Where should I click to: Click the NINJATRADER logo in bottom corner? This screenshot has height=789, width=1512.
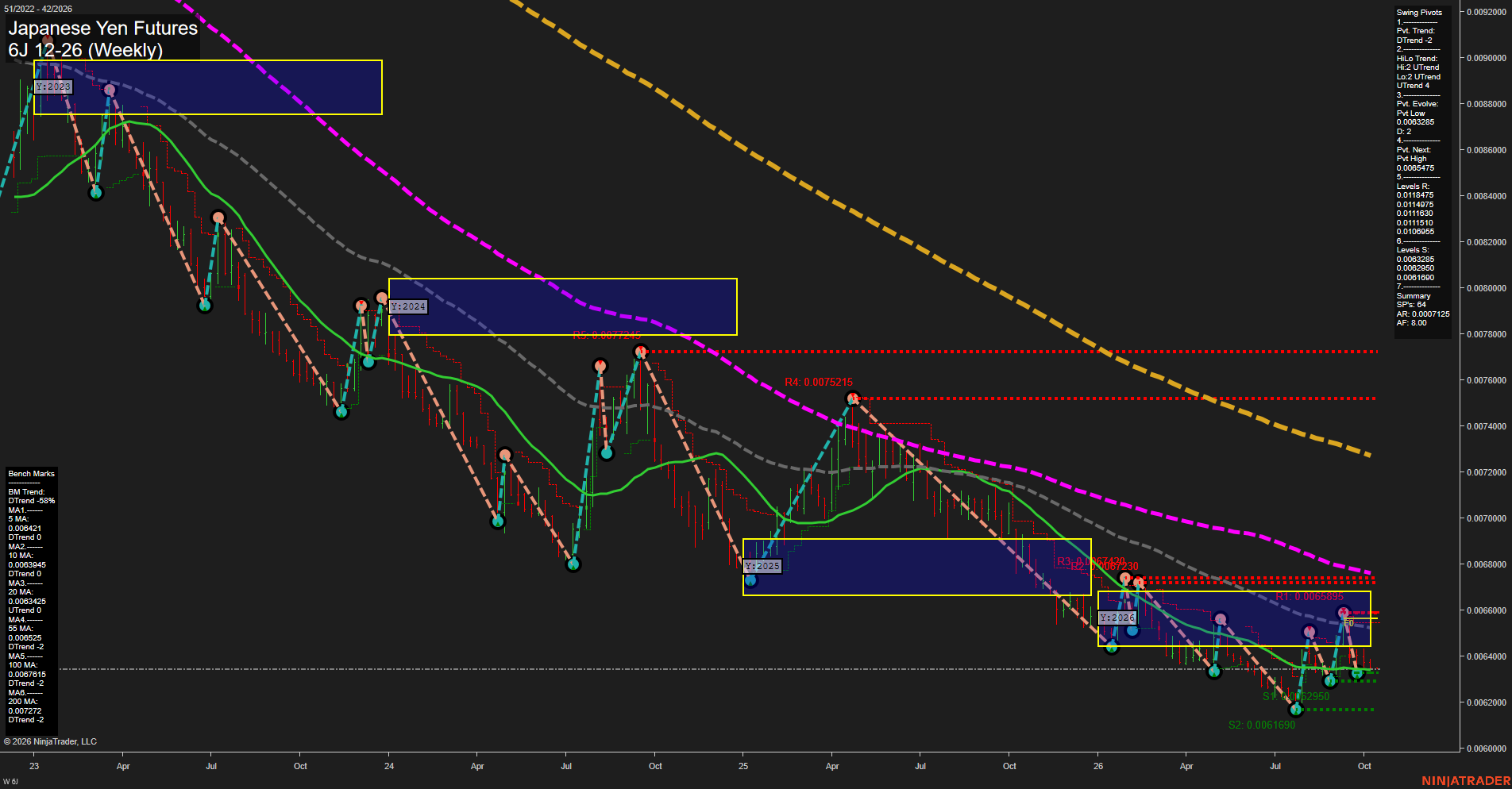tap(1466, 781)
